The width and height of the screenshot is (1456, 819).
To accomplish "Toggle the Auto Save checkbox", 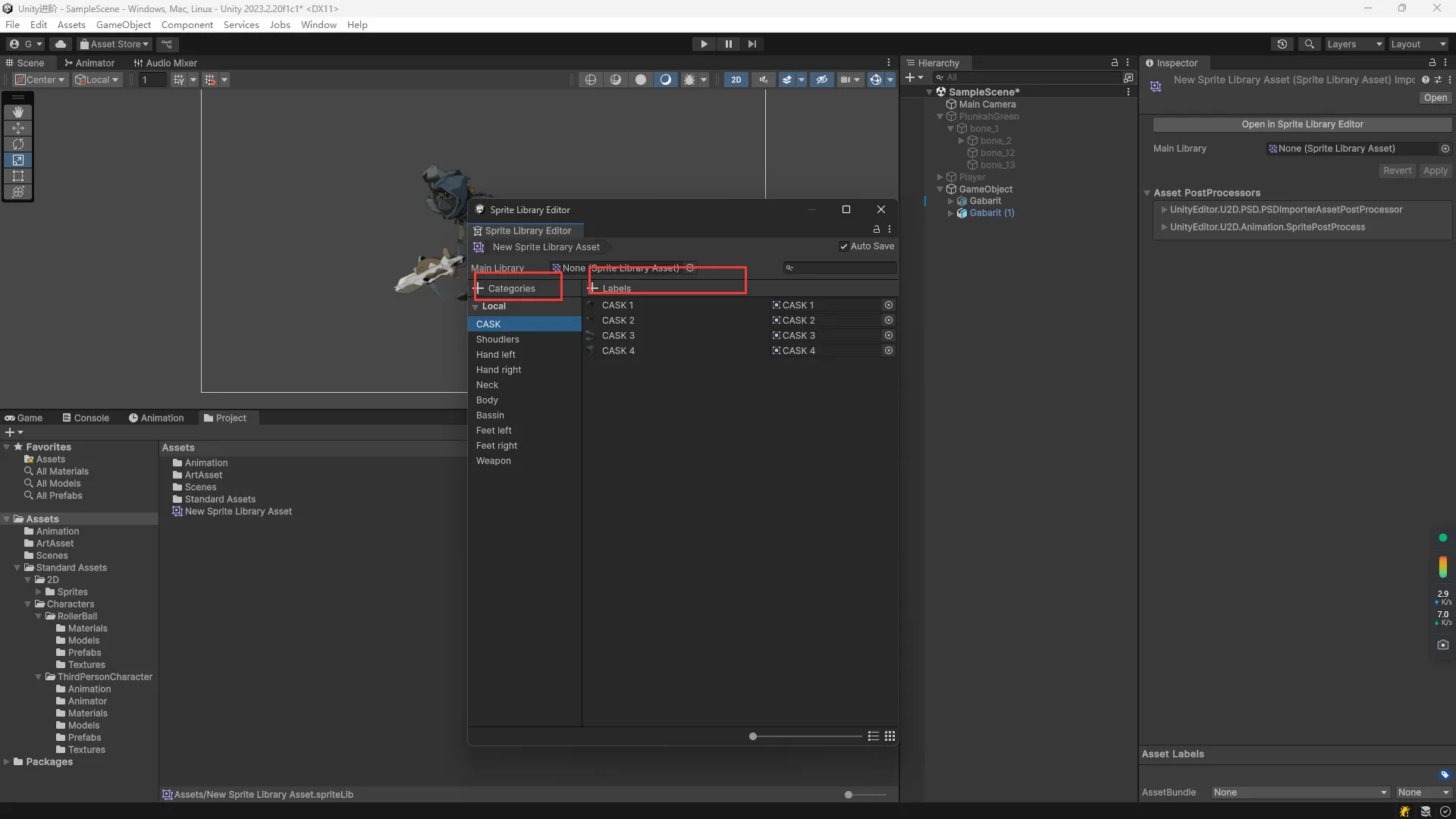I will 844,246.
